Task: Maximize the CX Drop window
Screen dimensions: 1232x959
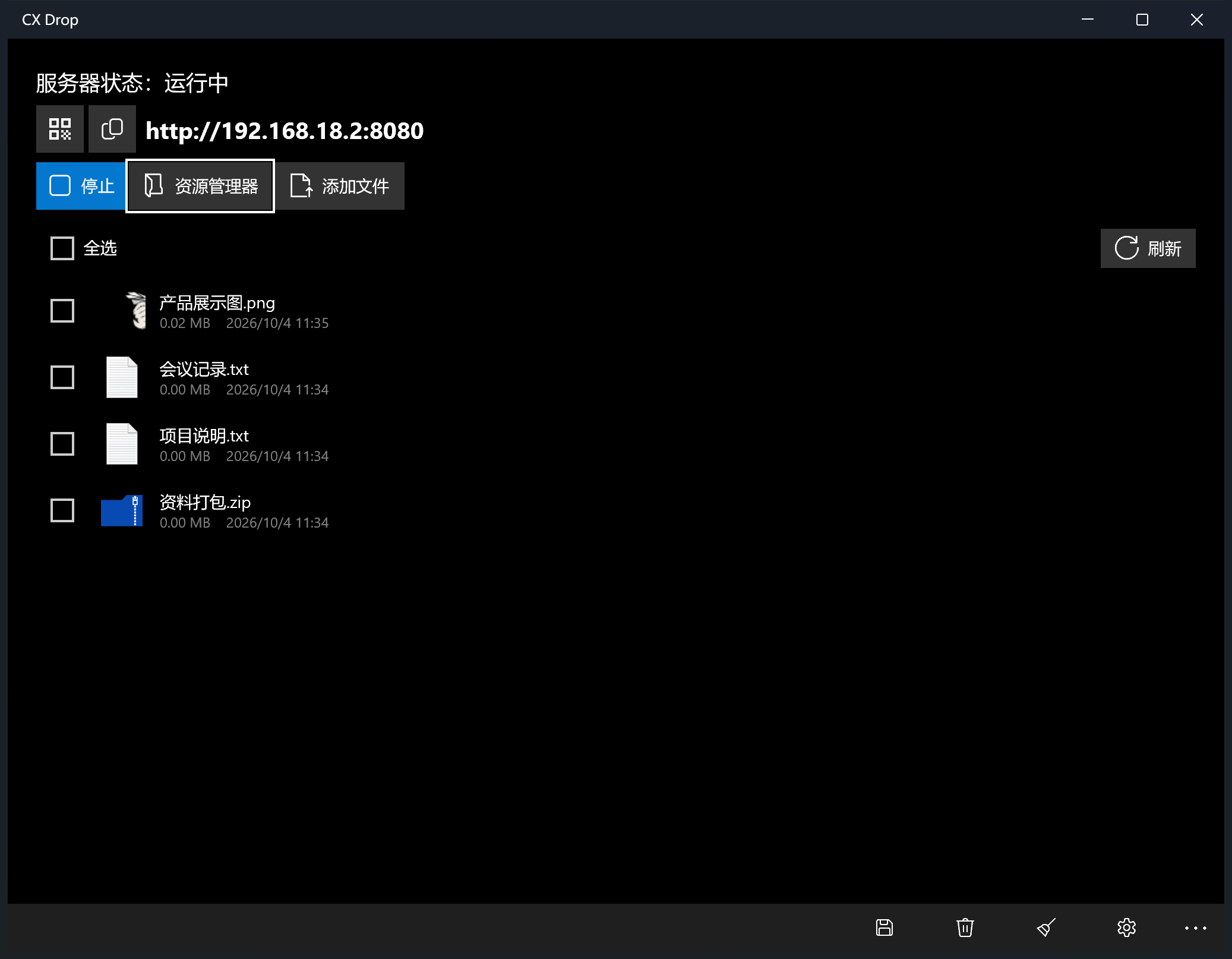Action: tap(1142, 20)
